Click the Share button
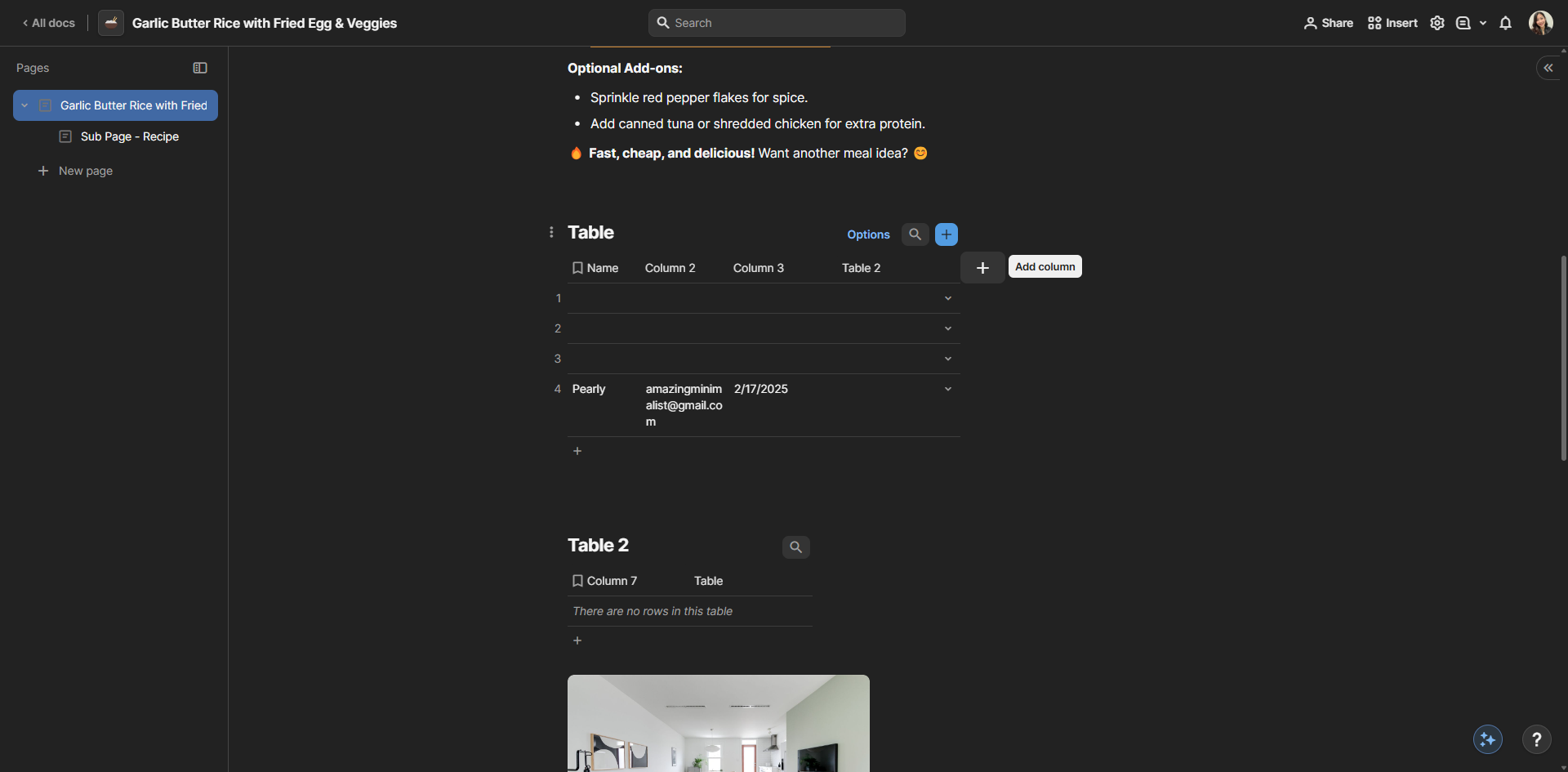1568x772 pixels. tap(1328, 23)
